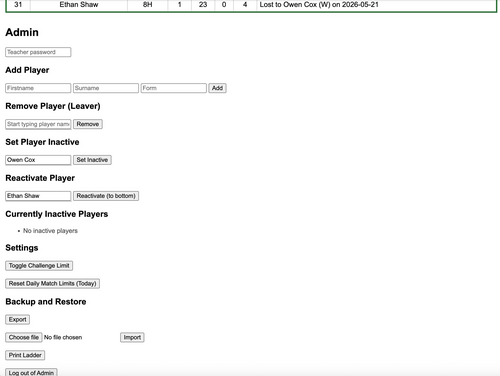Click the Backup and Restore heading
Screen dimensions: 500x376
[46, 302]
